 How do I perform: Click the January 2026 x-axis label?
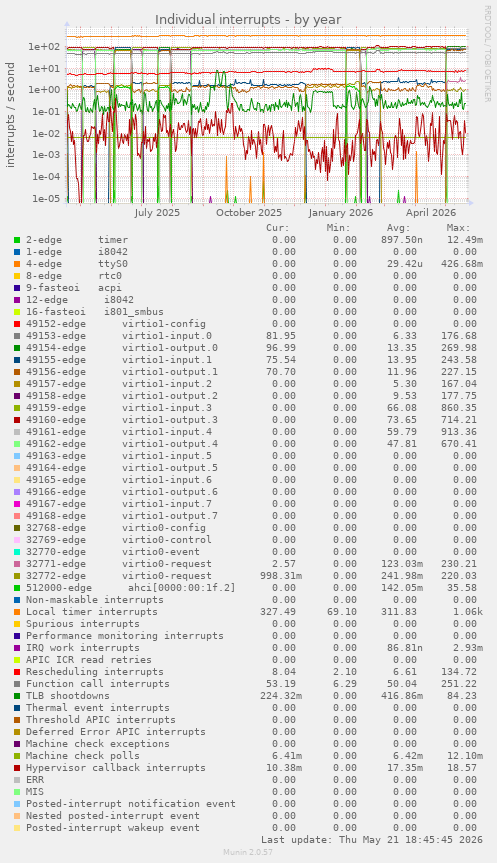341,212
